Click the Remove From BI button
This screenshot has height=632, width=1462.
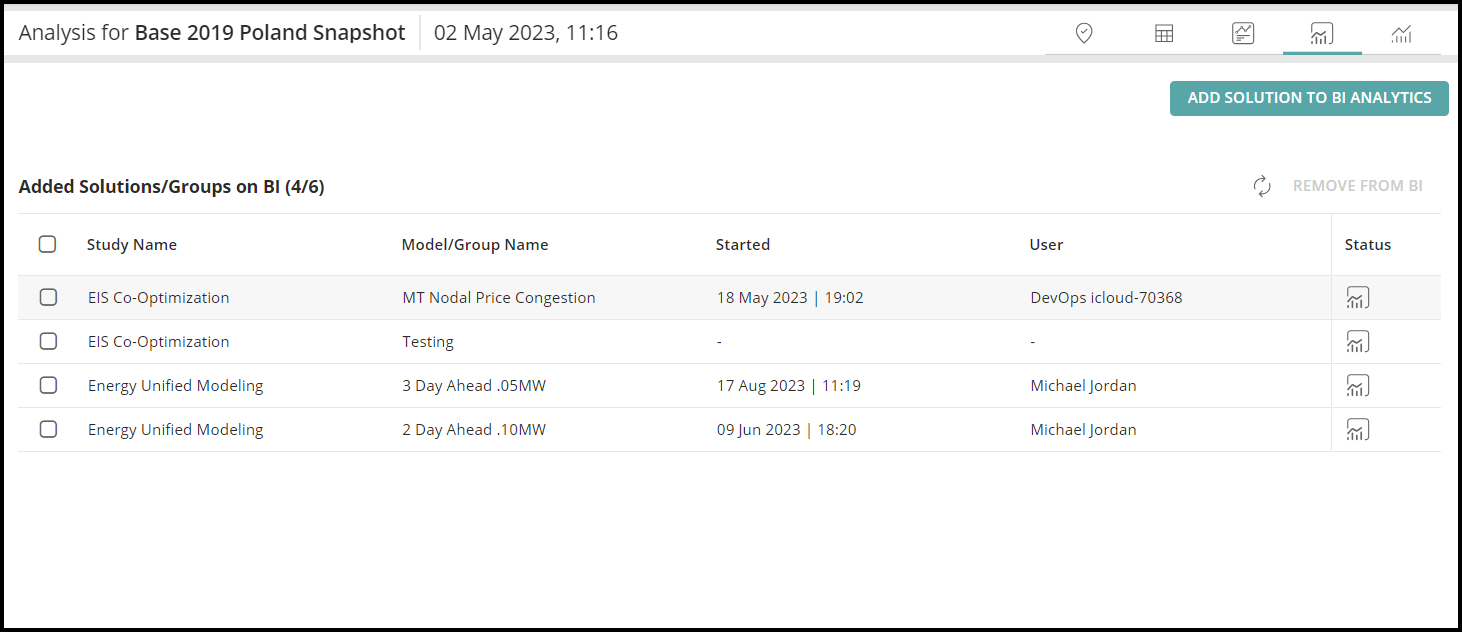point(1357,186)
